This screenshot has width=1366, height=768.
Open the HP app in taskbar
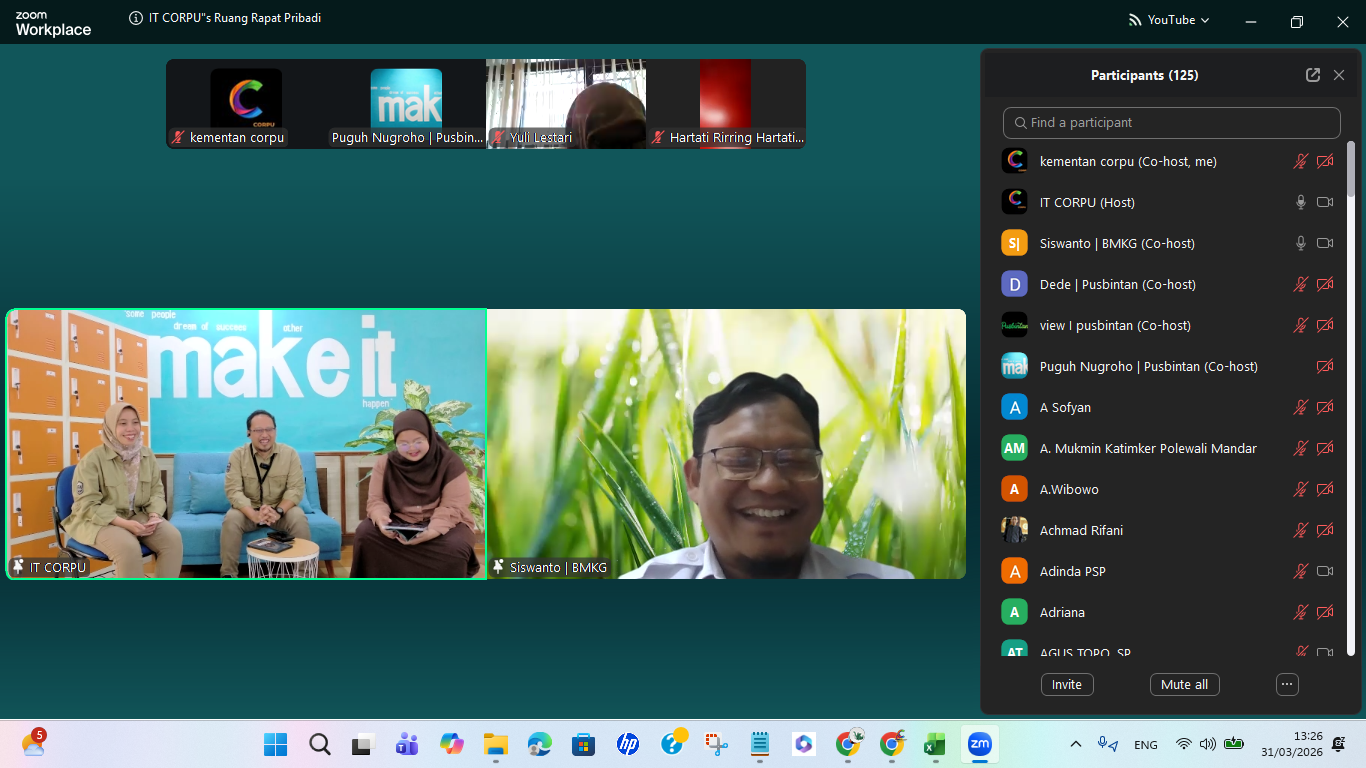(628, 744)
